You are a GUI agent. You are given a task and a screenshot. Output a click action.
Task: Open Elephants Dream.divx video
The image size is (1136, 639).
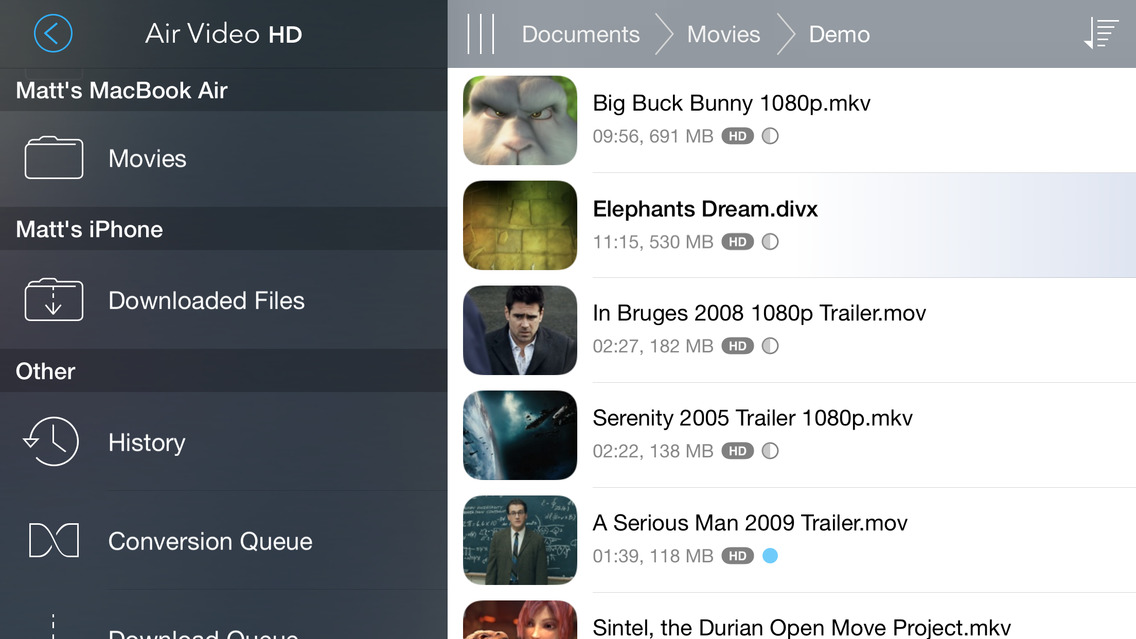[705, 209]
